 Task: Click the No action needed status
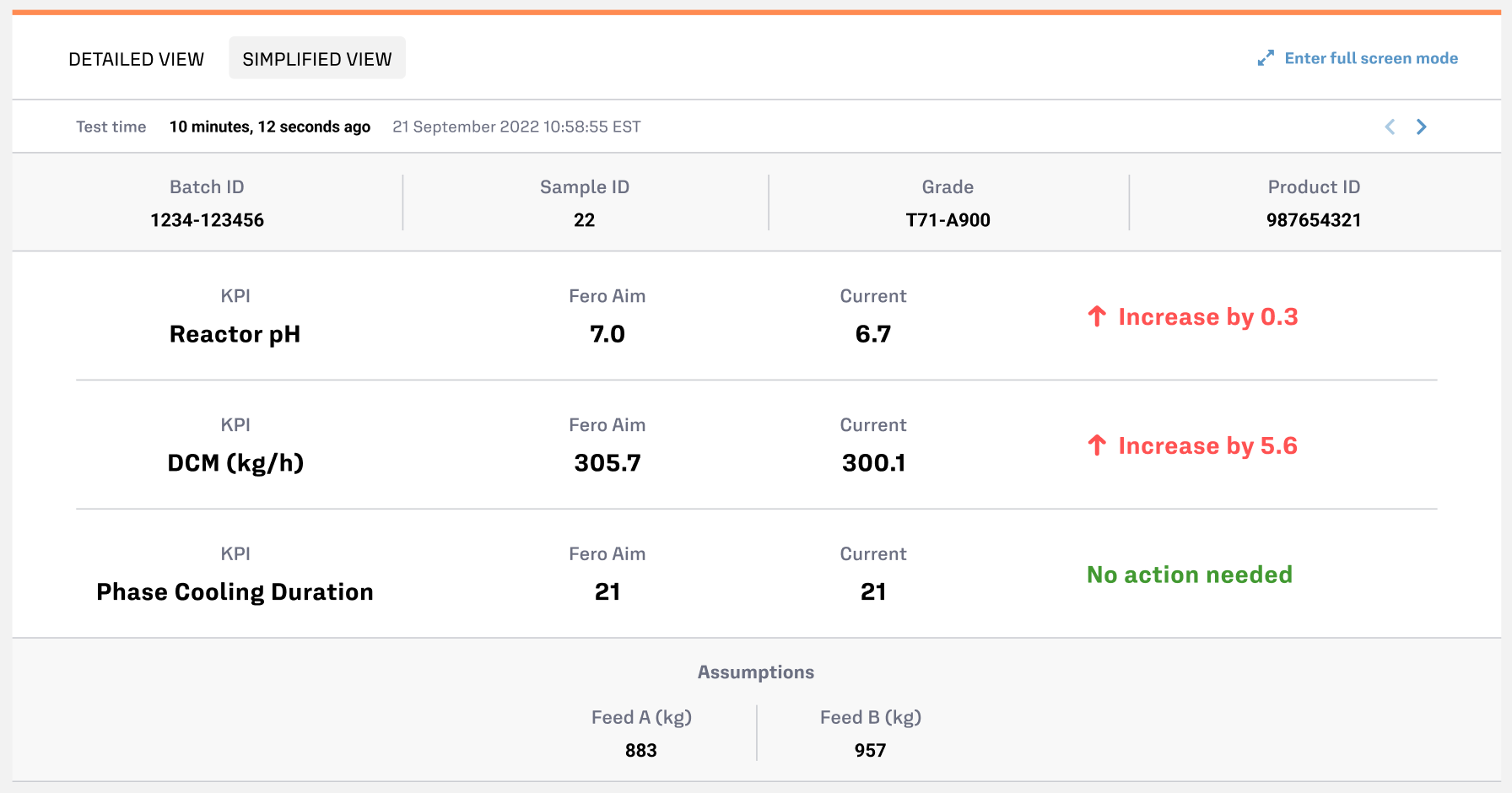tap(1190, 575)
